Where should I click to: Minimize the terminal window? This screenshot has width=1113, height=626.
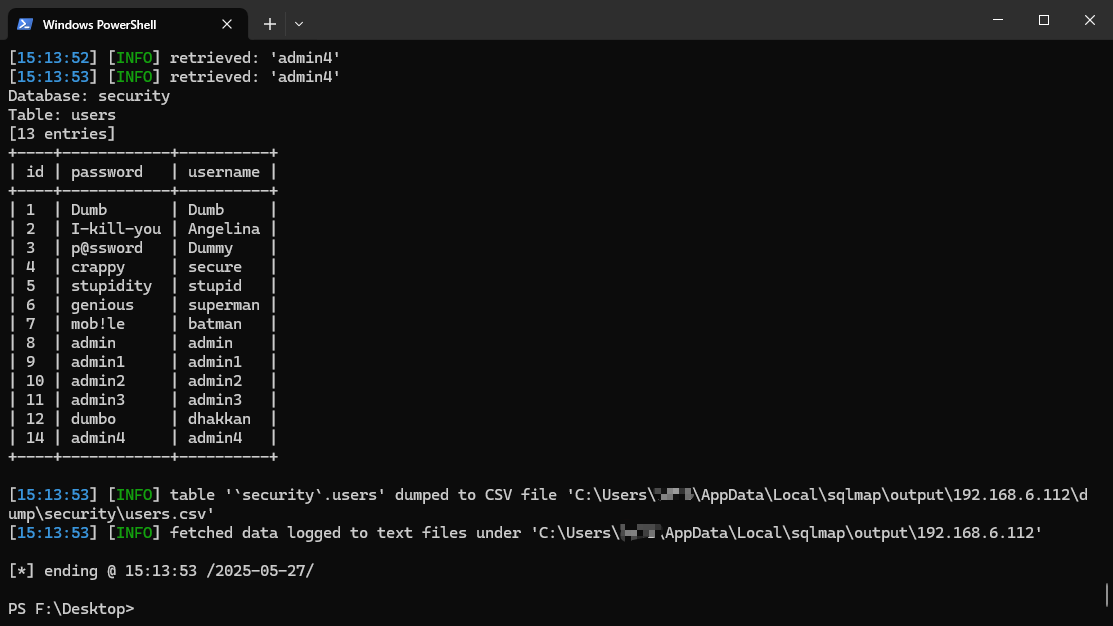click(x=997, y=20)
